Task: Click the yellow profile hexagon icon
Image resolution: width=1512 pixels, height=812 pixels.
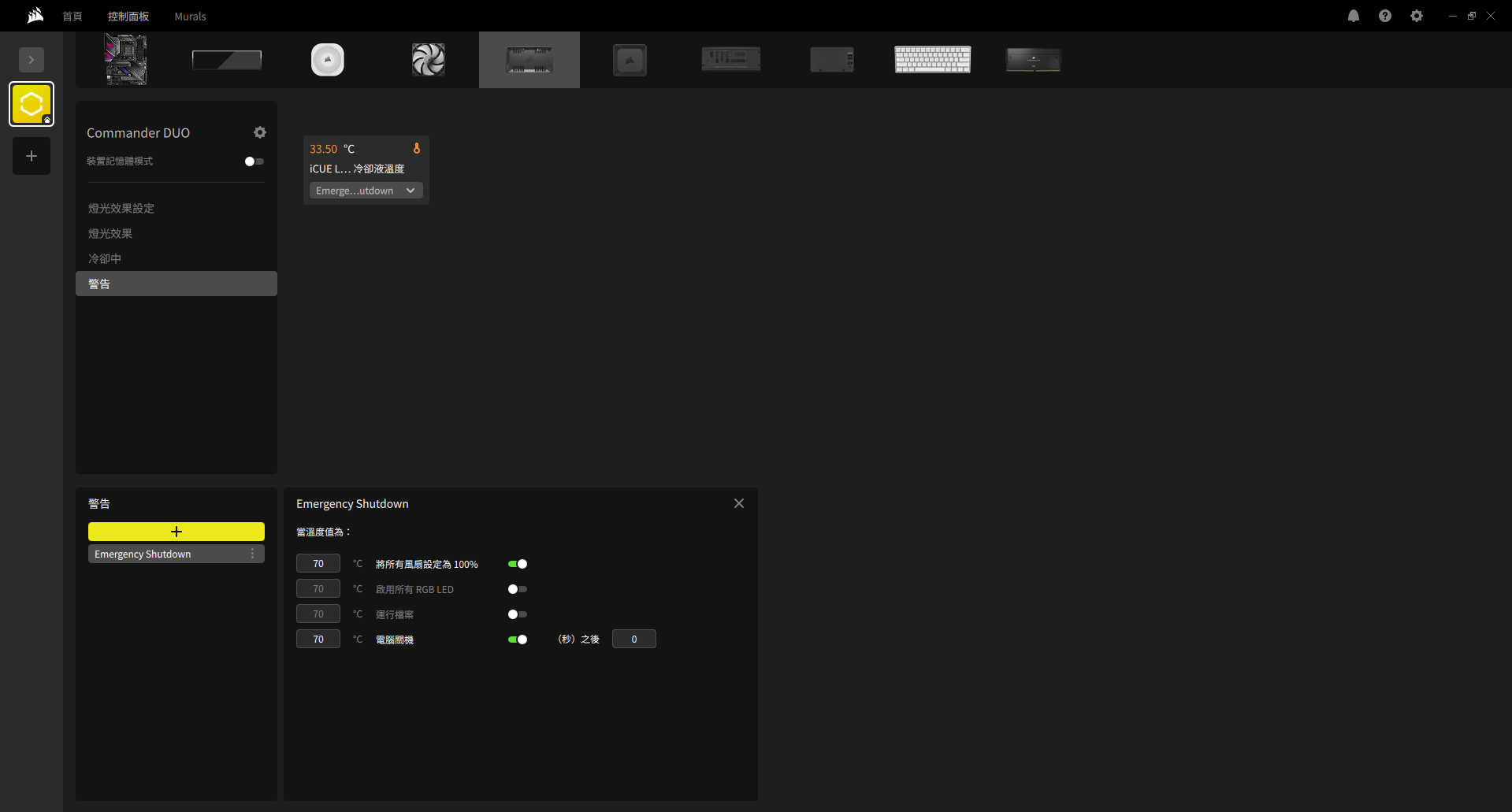Action: pyautogui.click(x=32, y=104)
